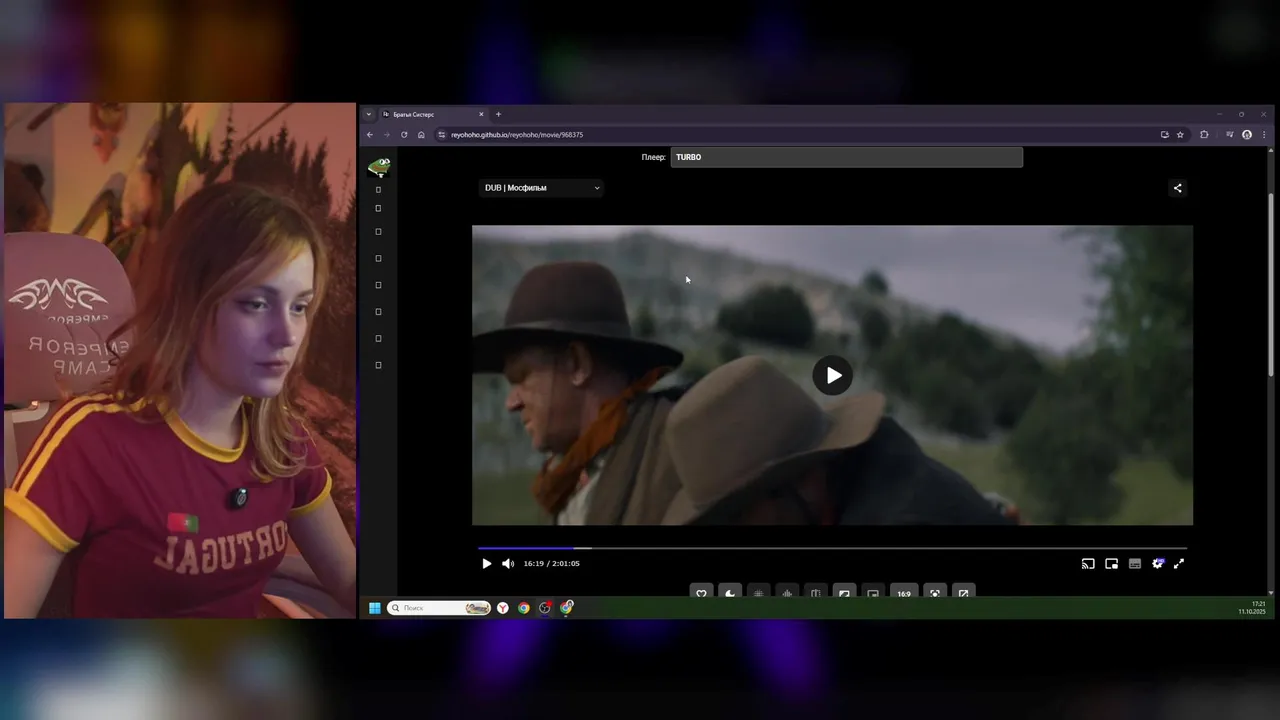
Task: Expand the DUB | Мосфильм dropdown
Action: [x=541, y=188]
